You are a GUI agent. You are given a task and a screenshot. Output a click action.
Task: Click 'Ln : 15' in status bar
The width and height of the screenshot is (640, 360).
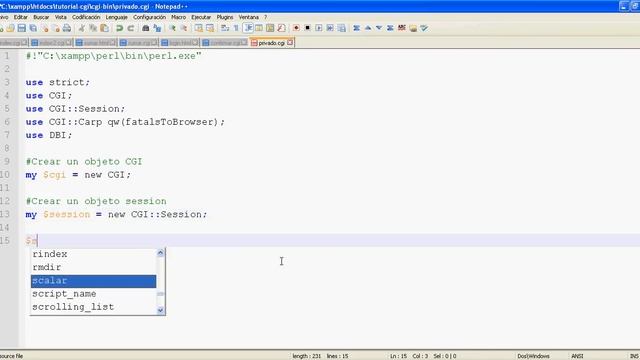click(398, 356)
